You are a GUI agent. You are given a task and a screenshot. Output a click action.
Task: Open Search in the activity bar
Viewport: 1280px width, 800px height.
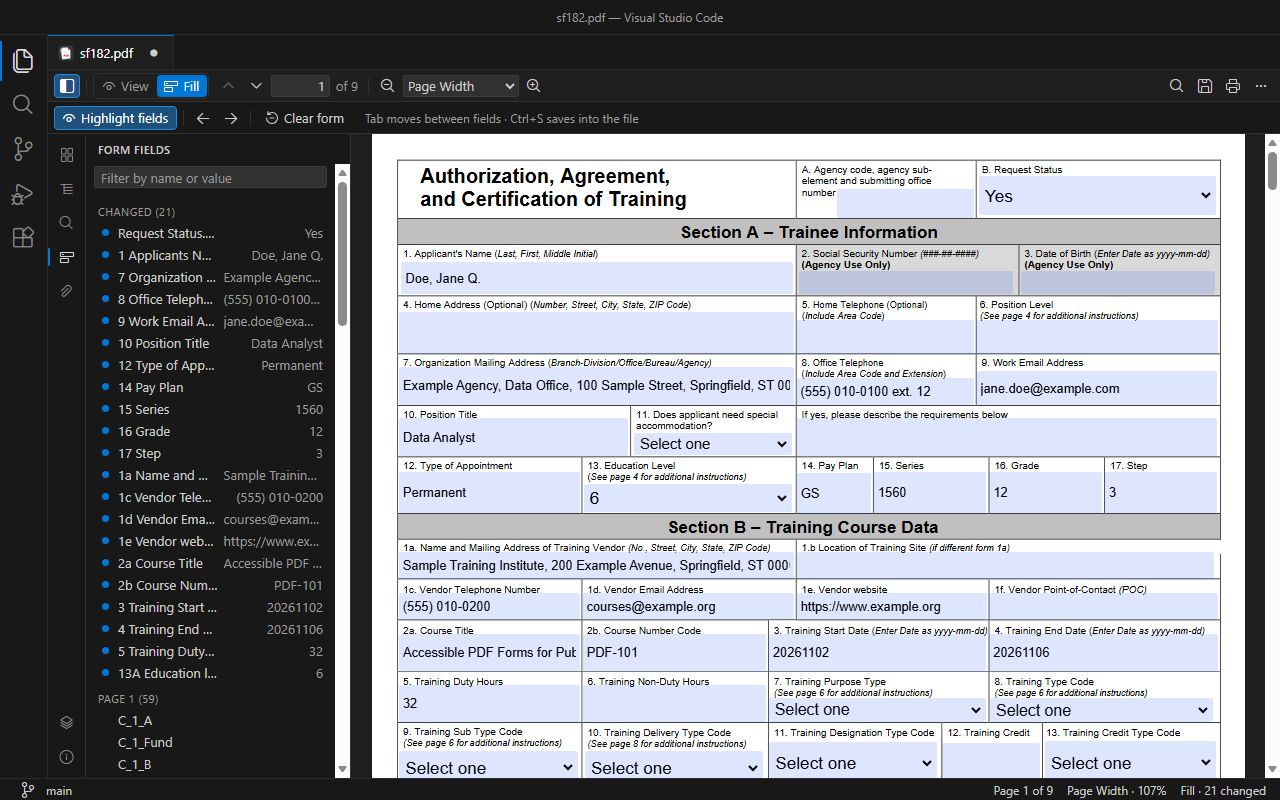tap(23, 105)
